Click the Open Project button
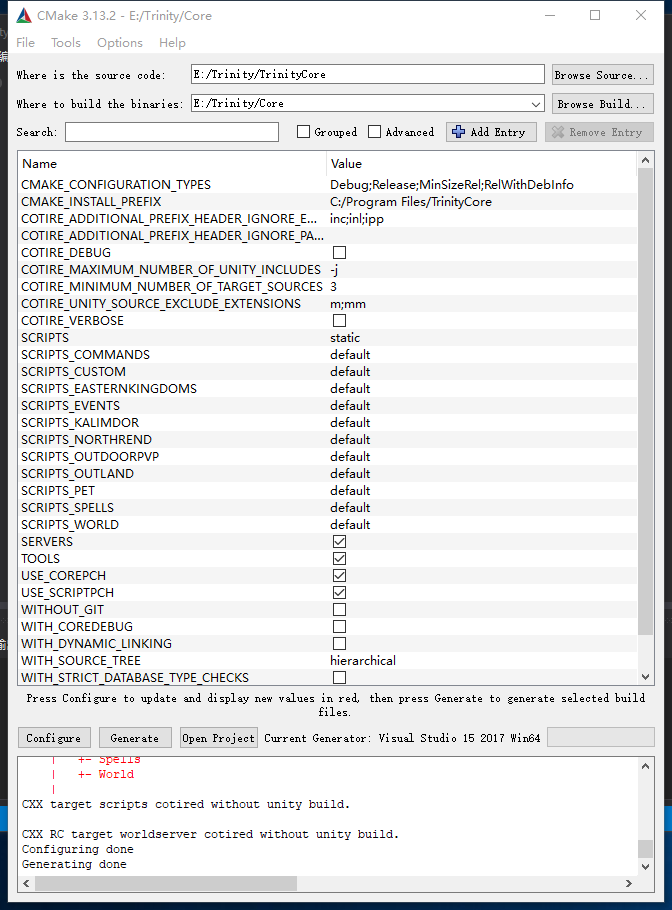The width and height of the screenshot is (672, 910). pos(218,738)
